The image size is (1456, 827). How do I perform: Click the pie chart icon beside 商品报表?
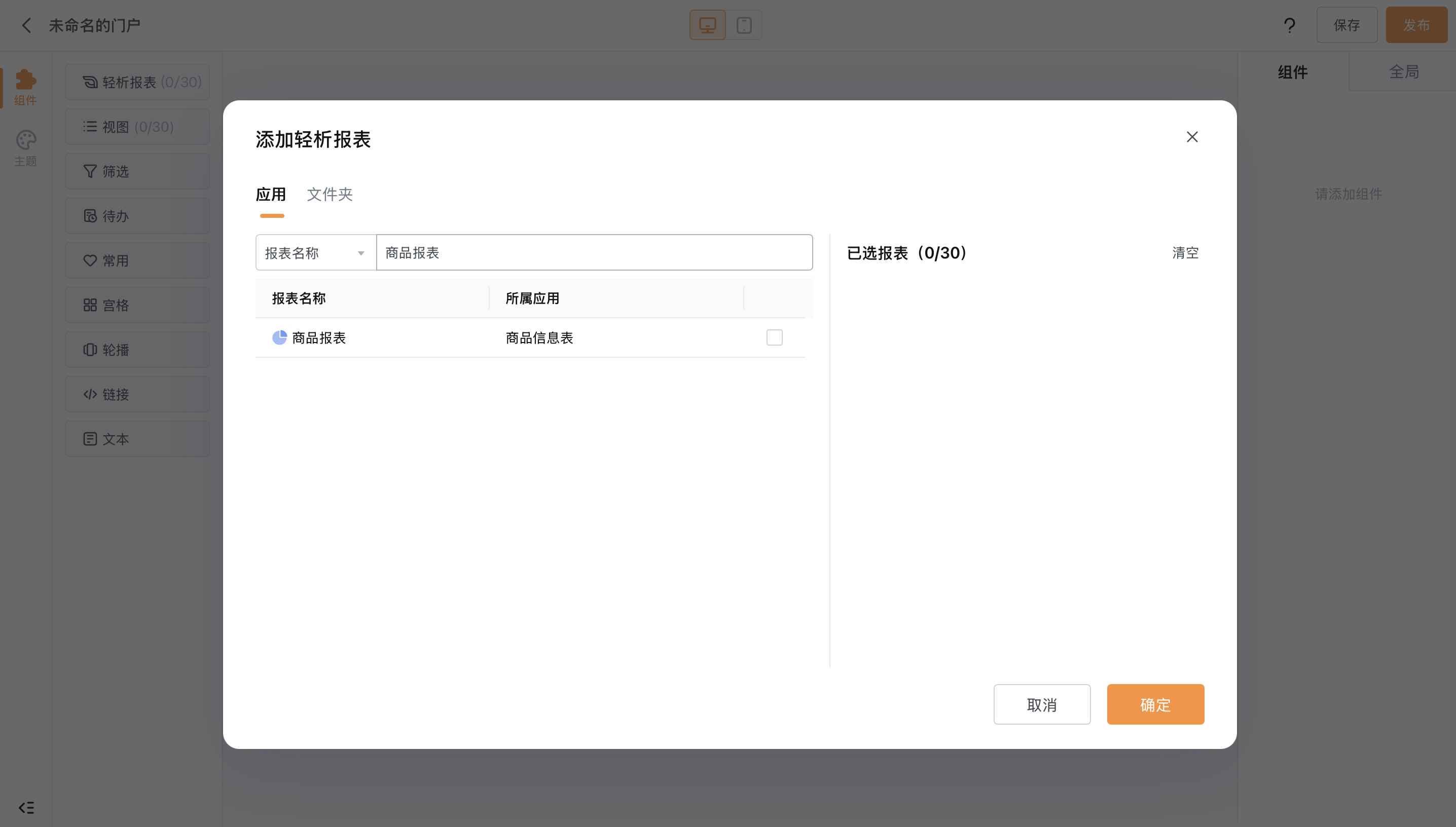tap(279, 337)
